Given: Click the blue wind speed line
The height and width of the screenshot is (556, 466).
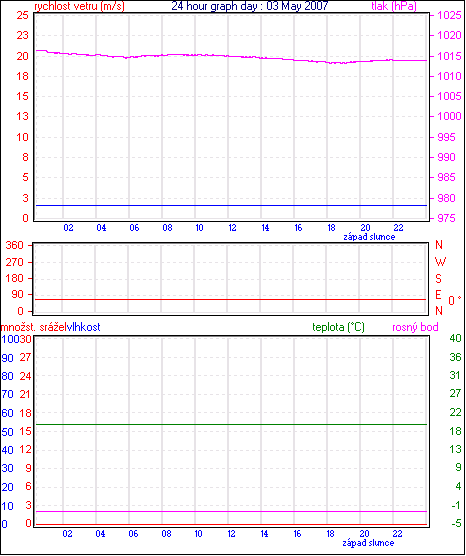Looking at the screenshot, I should pyautogui.click(x=231, y=205).
